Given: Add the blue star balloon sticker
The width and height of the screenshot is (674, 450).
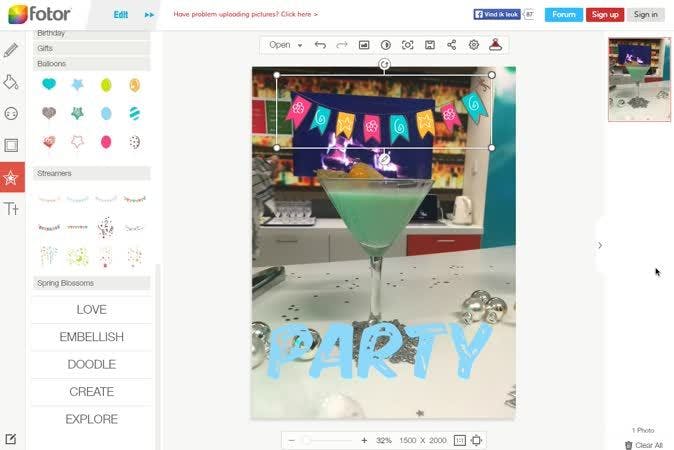Looking at the screenshot, I should point(77,84).
